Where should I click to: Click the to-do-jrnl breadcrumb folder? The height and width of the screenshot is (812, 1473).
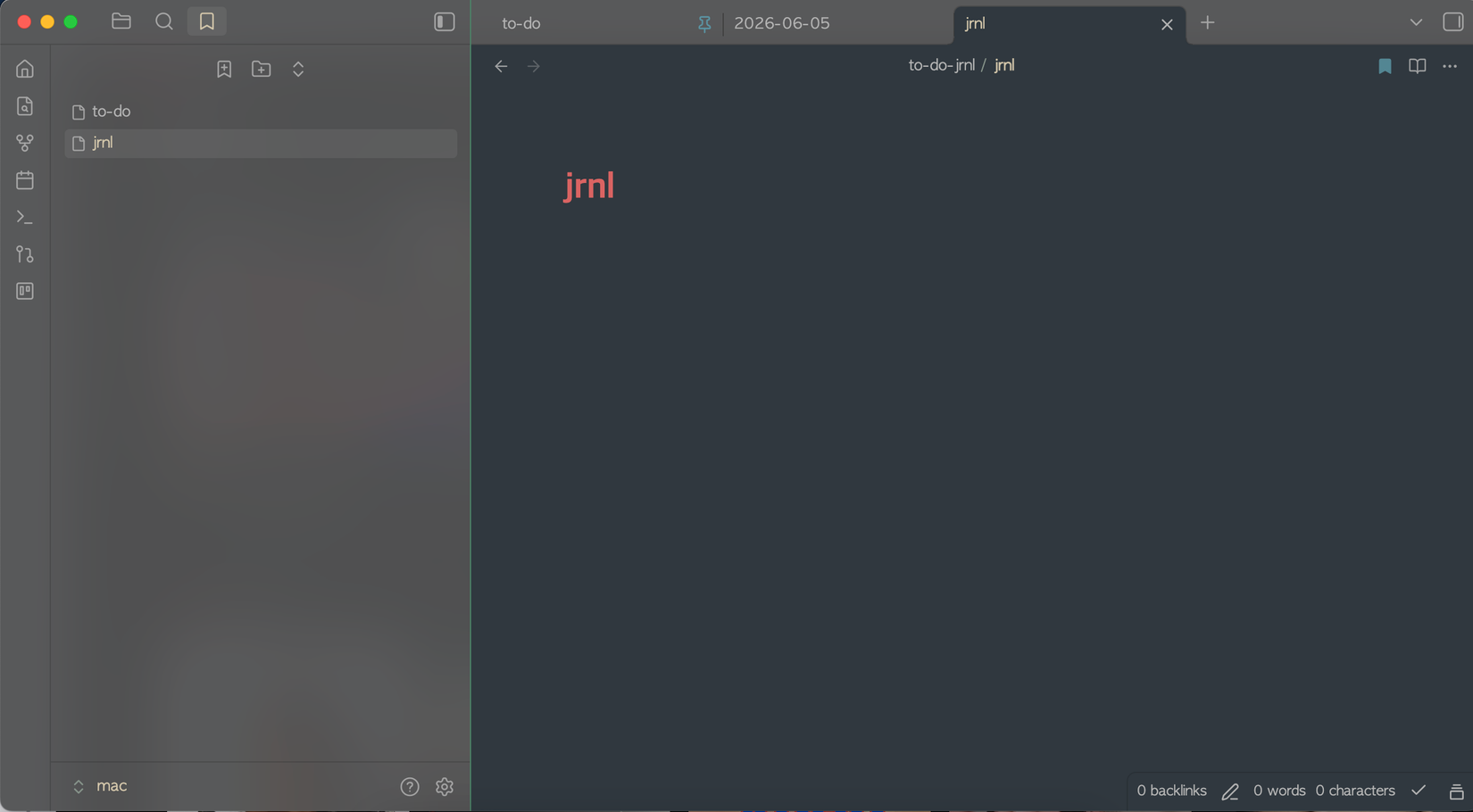[x=941, y=65]
